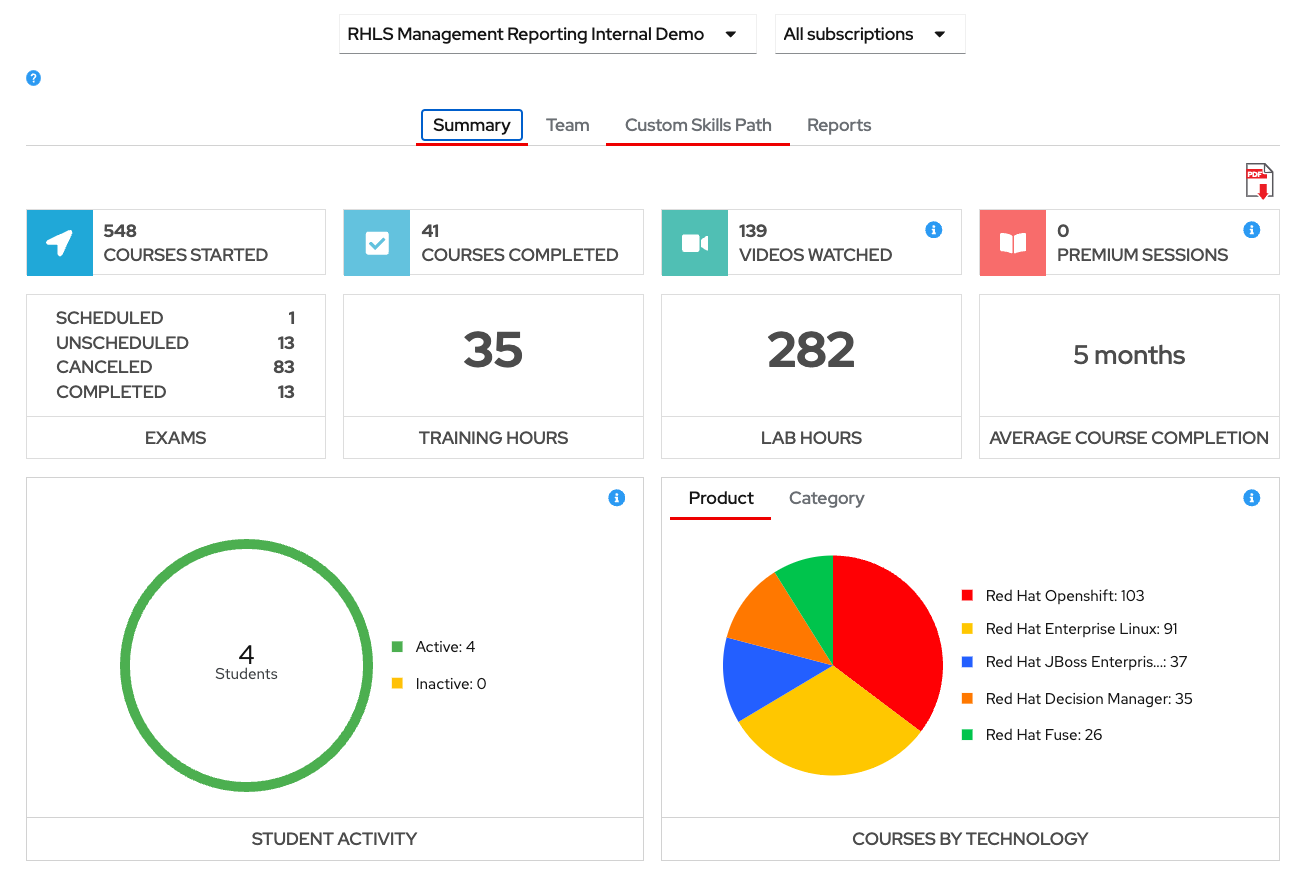This screenshot has height=871, width=1312.
Task: Click the Premium Sessions book icon
Action: click(1012, 242)
